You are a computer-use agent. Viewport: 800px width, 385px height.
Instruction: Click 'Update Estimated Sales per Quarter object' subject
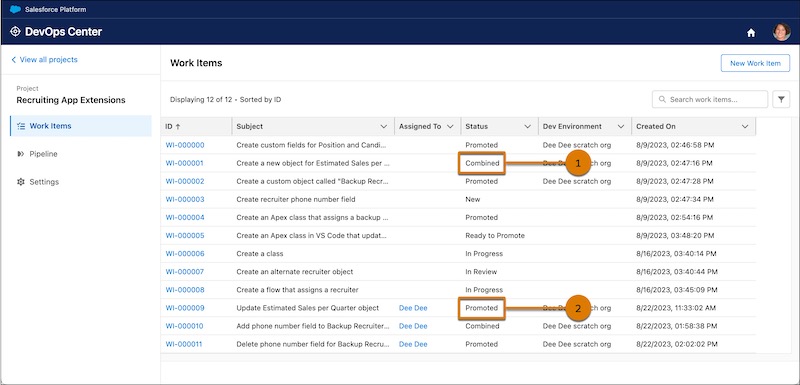pyautogui.click(x=308, y=308)
